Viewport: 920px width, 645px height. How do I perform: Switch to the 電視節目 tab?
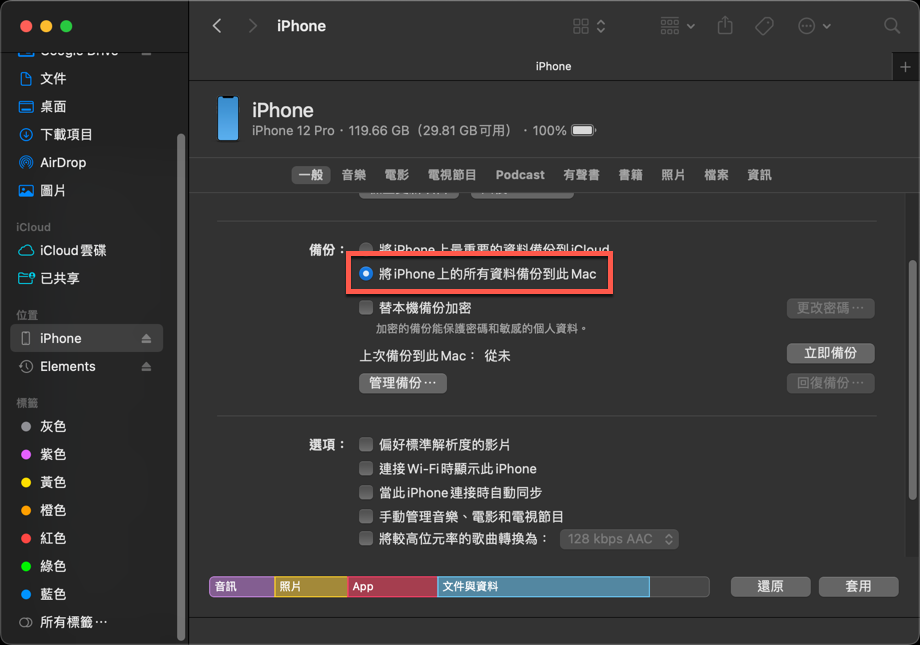click(x=452, y=175)
